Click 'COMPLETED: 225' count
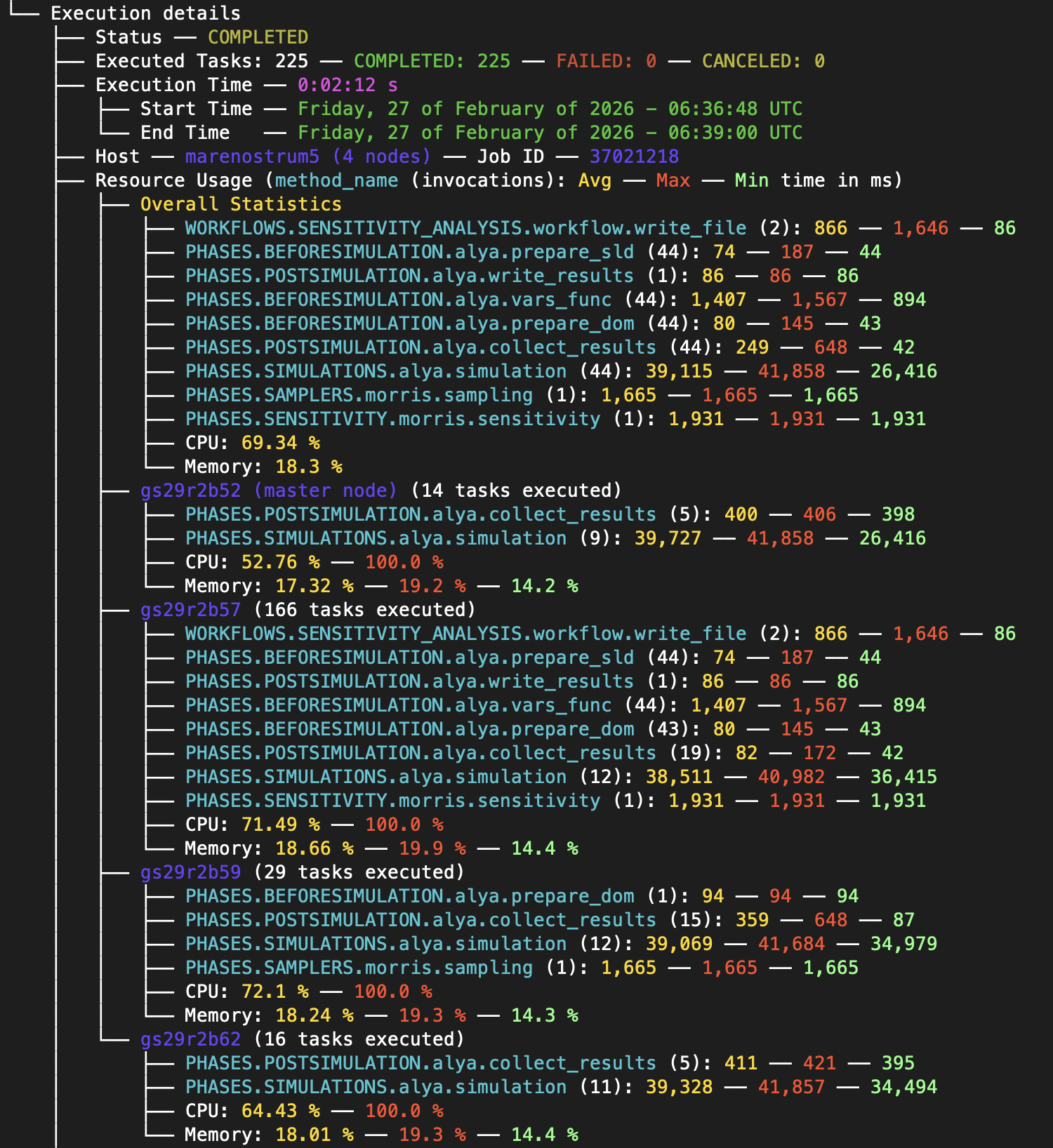Viewport: 1053px width, 1148px height. pyautogui.click(x=432, y=61)
